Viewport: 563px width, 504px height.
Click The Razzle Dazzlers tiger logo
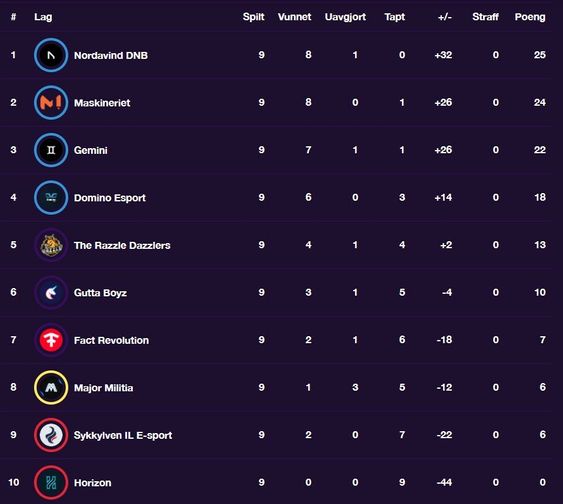(51, 245)
